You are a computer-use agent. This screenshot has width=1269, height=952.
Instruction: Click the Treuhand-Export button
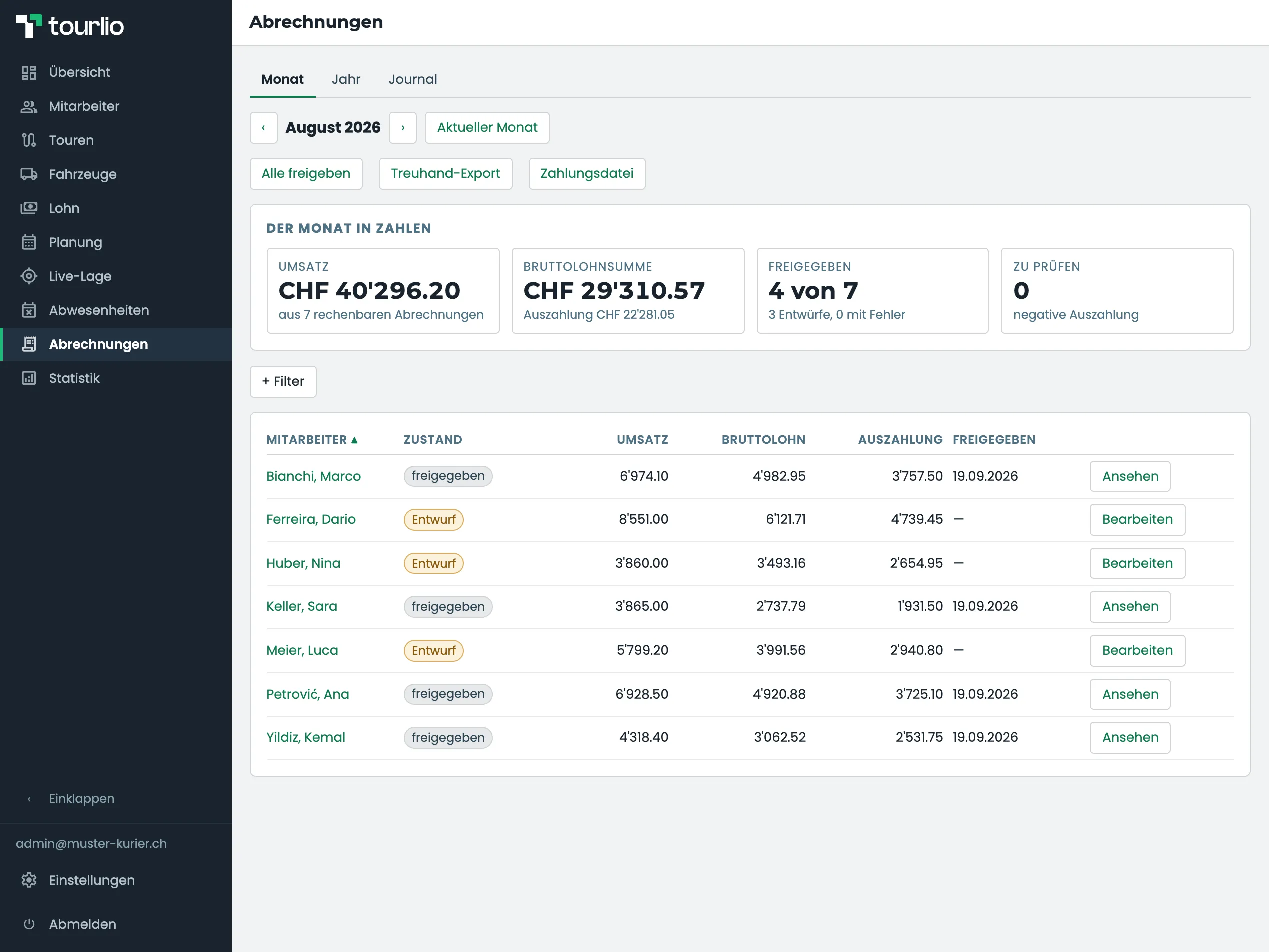point(446,174)
